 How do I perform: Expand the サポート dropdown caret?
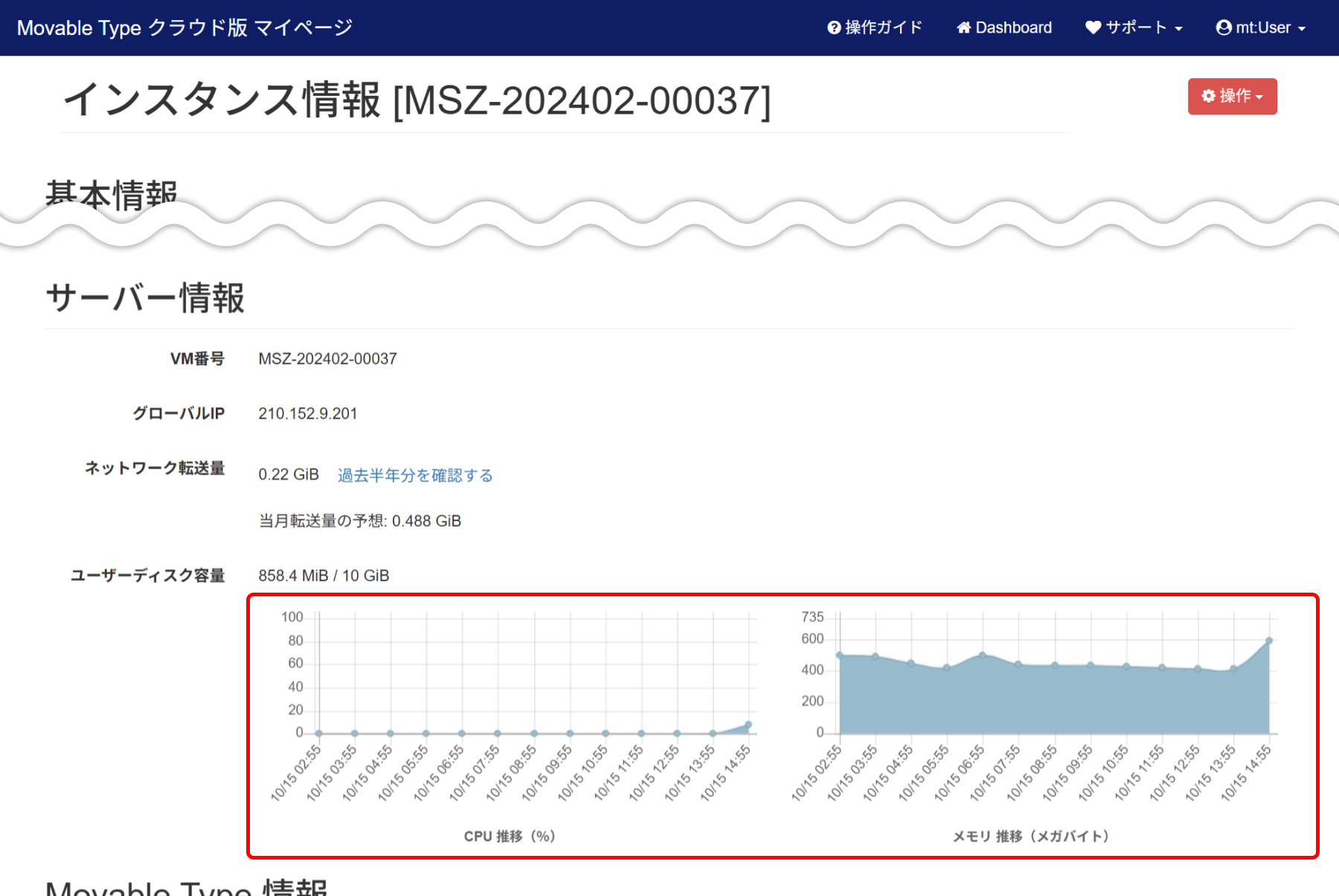1178,29
